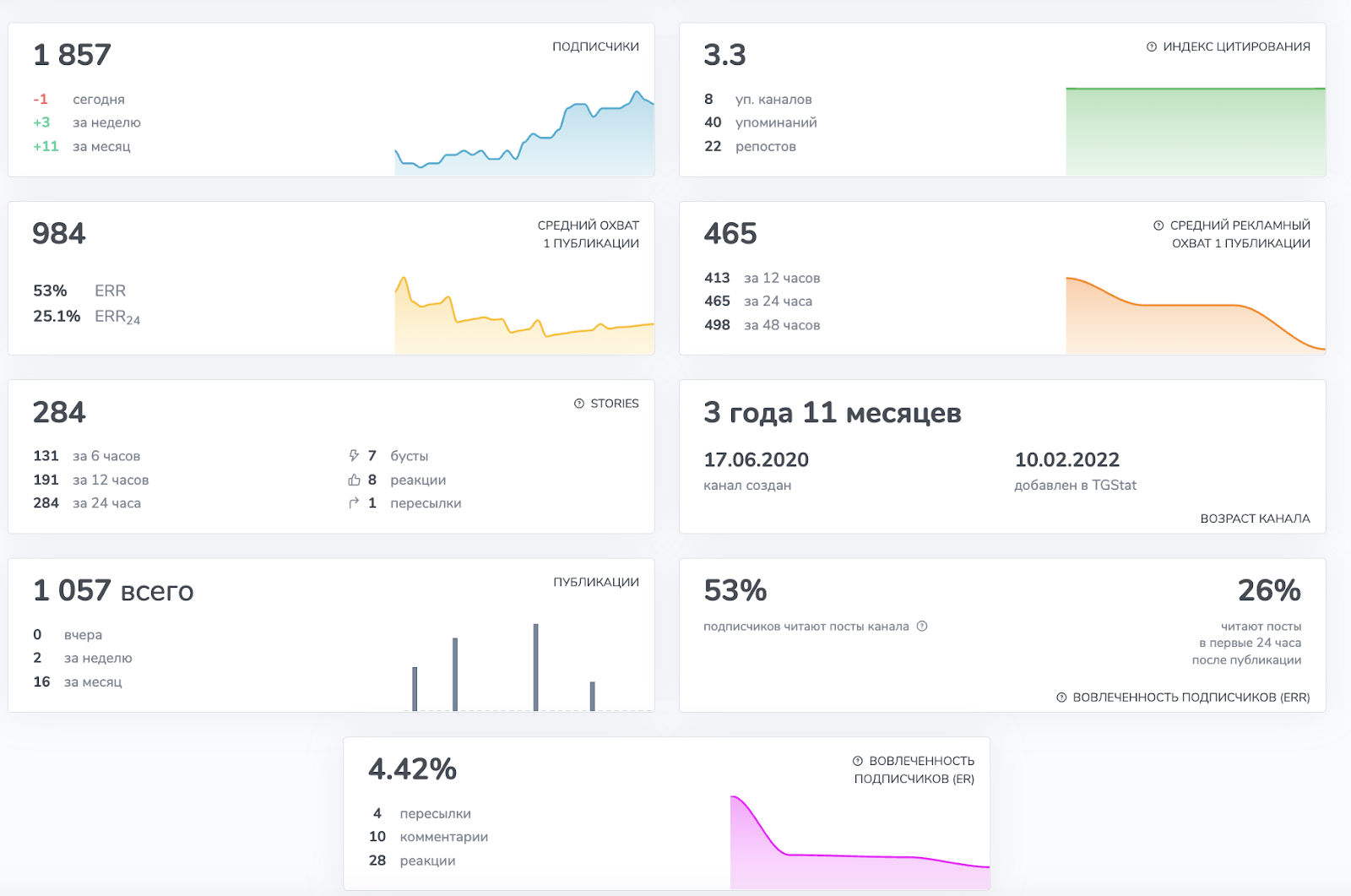
Task: Click '284 за 24 часа' stories row
Action: click(x=87, y=503)
